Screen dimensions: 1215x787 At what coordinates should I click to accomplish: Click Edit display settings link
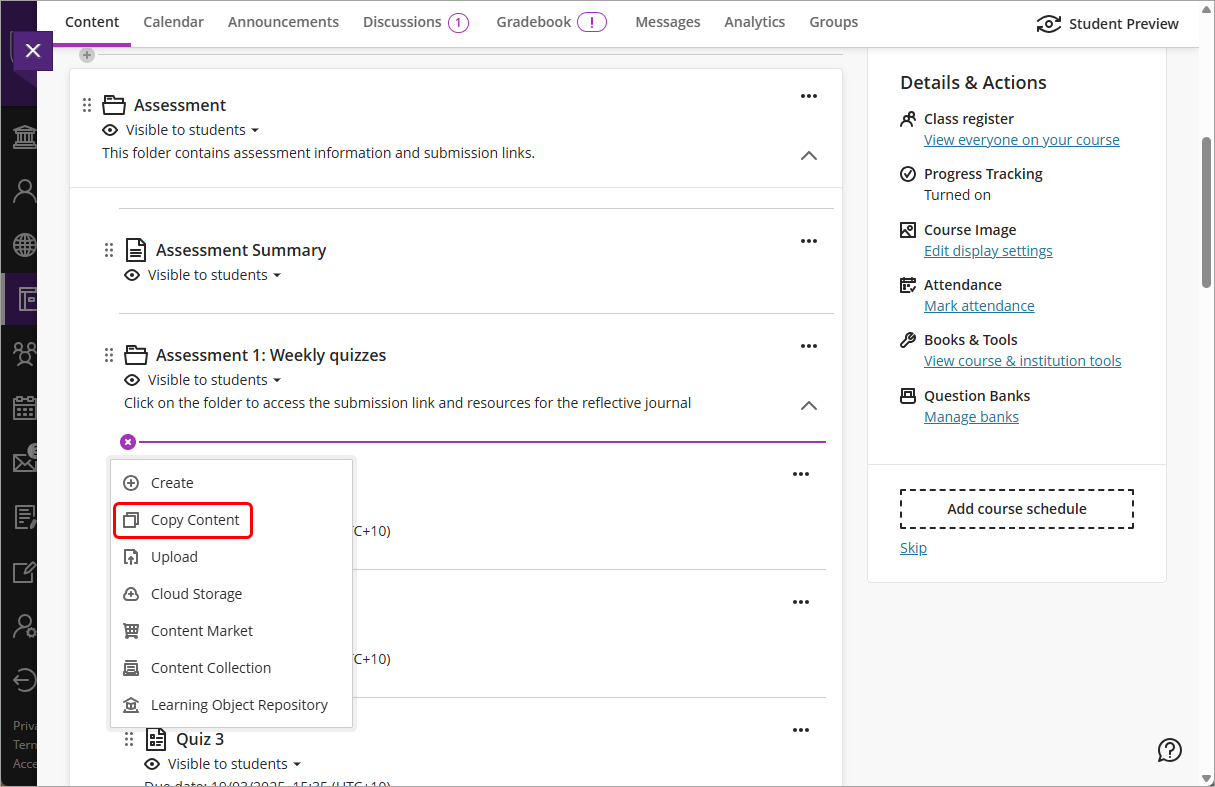(x=988, y=251)
